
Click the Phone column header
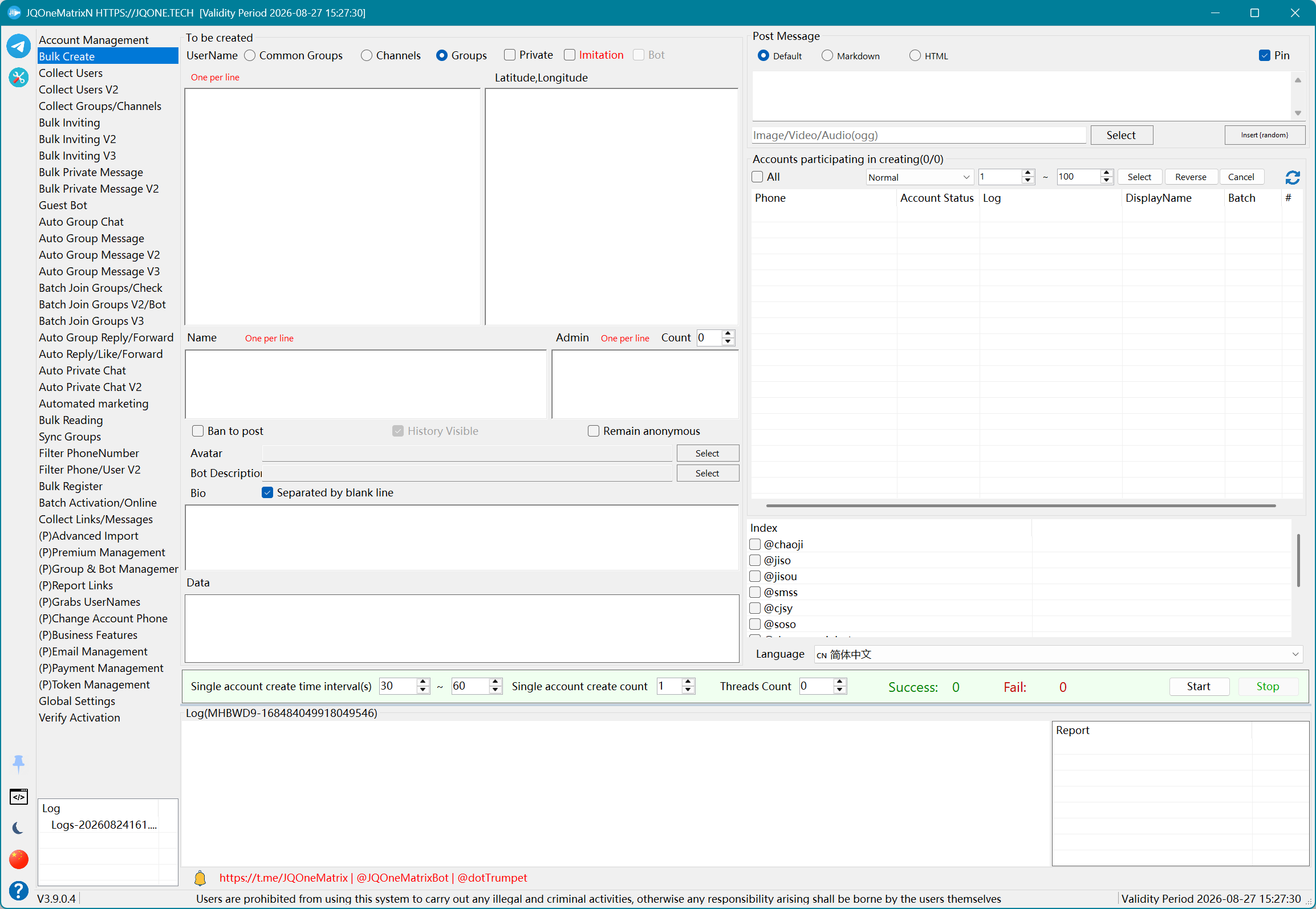(824, 198)
